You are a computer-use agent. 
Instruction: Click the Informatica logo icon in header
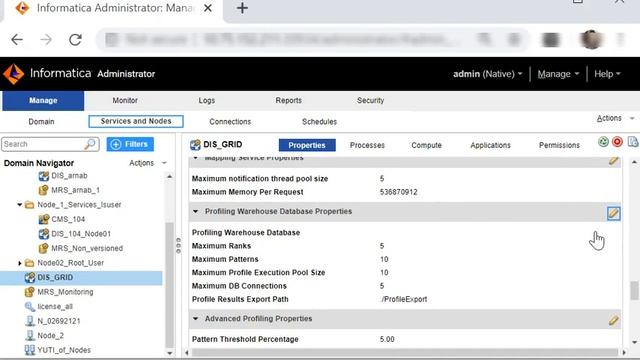point(13,74)
